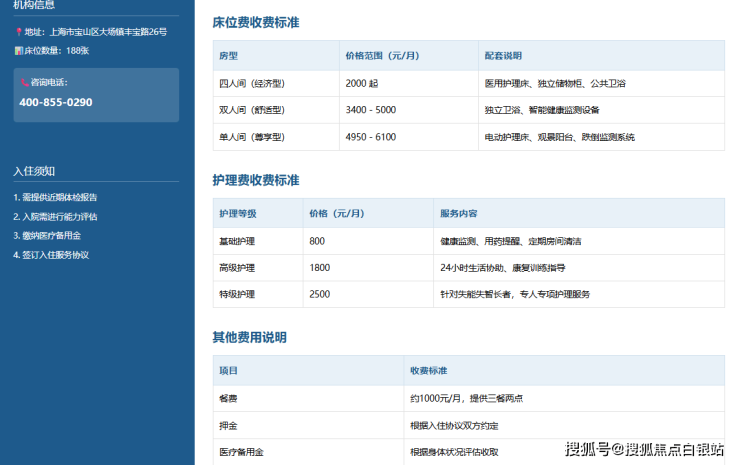Click the 咨询电话: label
This screenshot has height=465, width=740.
pyautogui.click(x=49, y=83)
